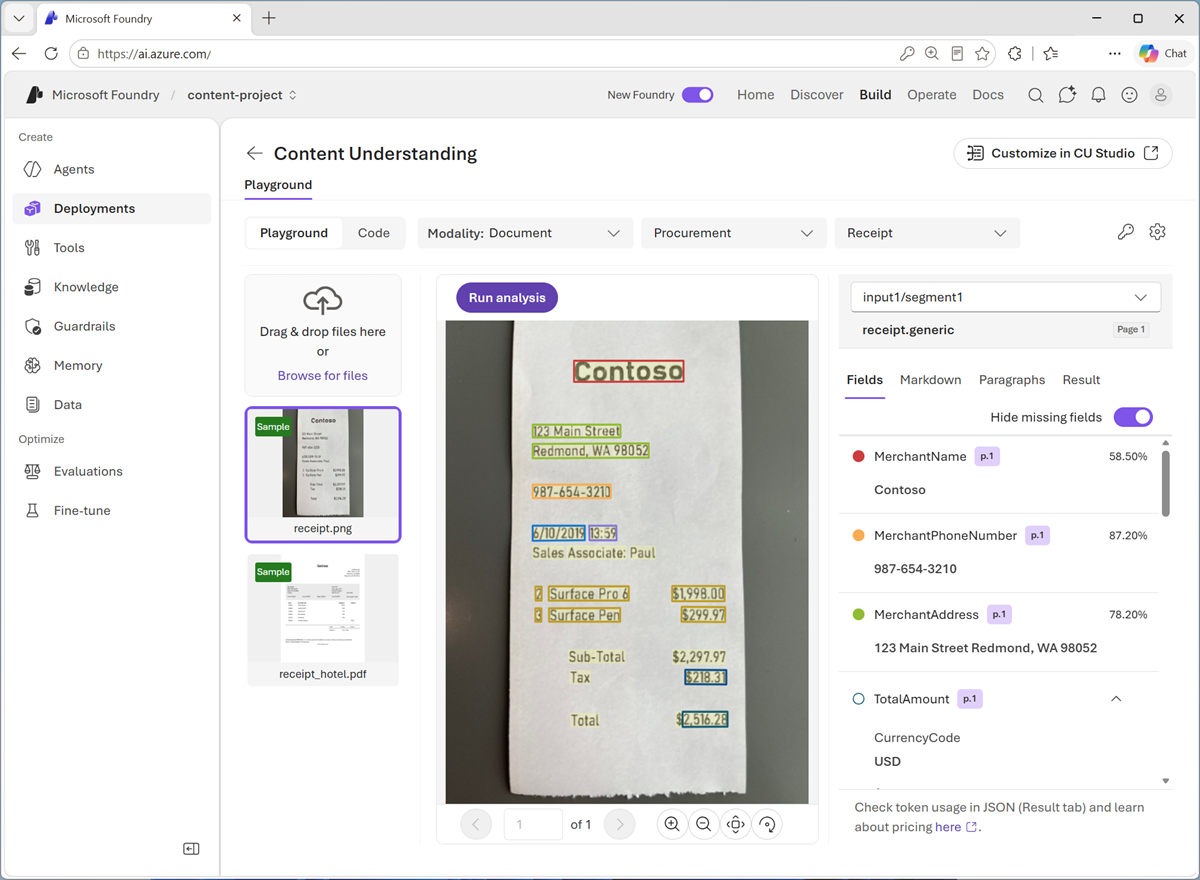Click the key icon next to settings
The image size is (1200, 880).
pos(1126,232)
